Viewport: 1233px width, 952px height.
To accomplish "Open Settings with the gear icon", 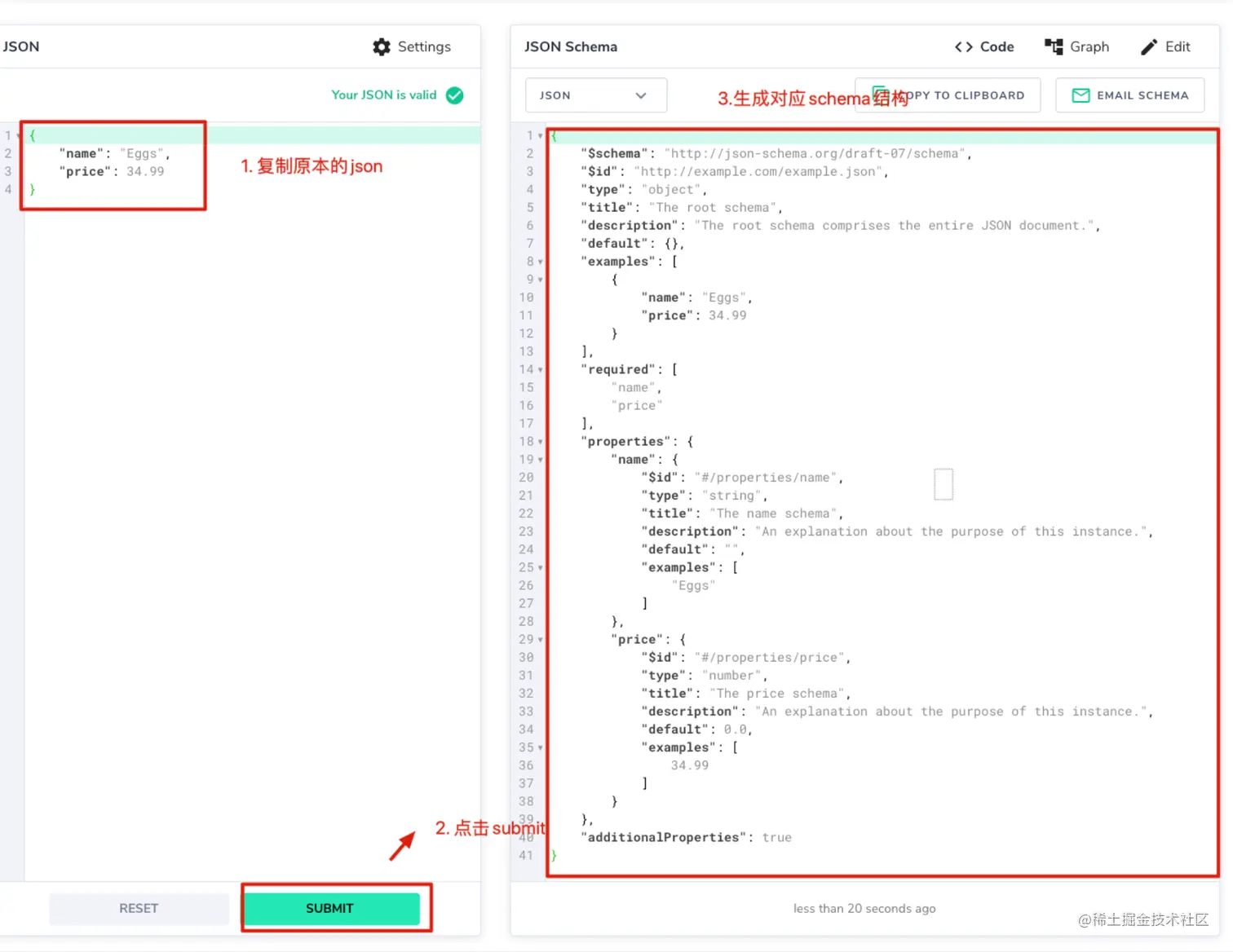I will point(381,47).
